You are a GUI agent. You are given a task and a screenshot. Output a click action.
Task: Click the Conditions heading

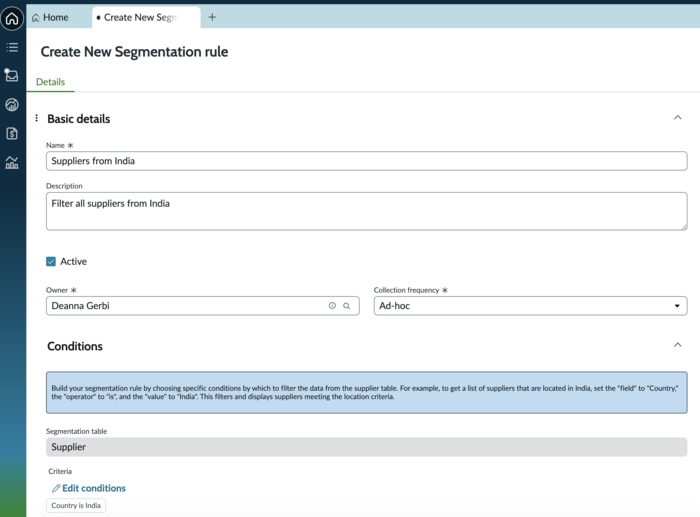pos(75,346)
